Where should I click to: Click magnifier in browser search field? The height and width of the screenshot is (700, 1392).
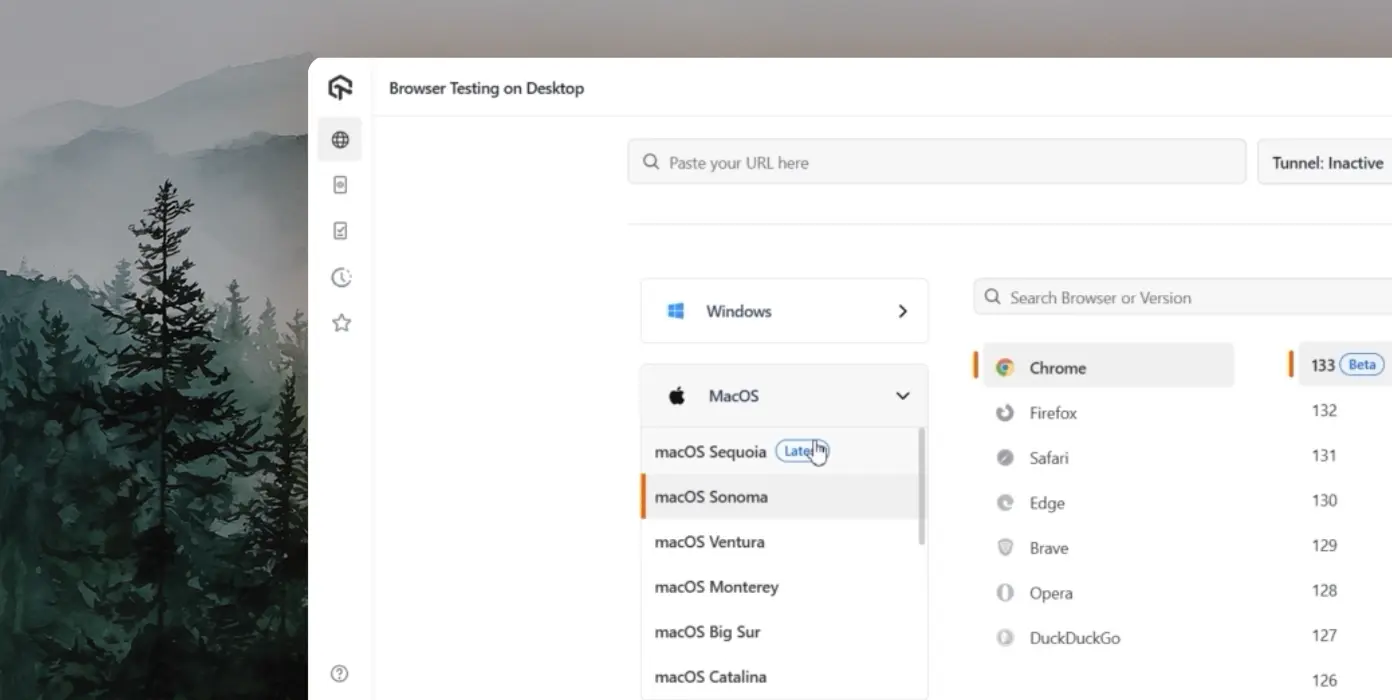993,297
